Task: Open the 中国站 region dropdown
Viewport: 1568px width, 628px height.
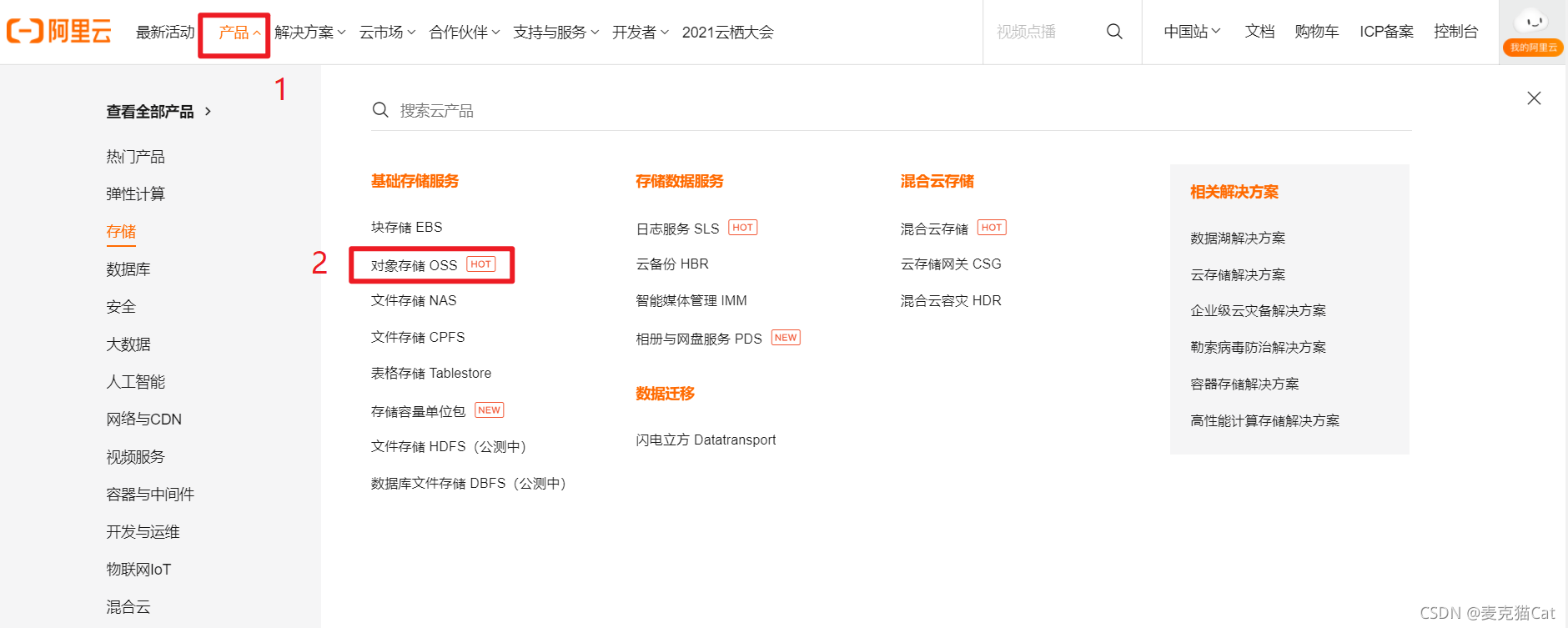Action: [x=1193, y=32]
